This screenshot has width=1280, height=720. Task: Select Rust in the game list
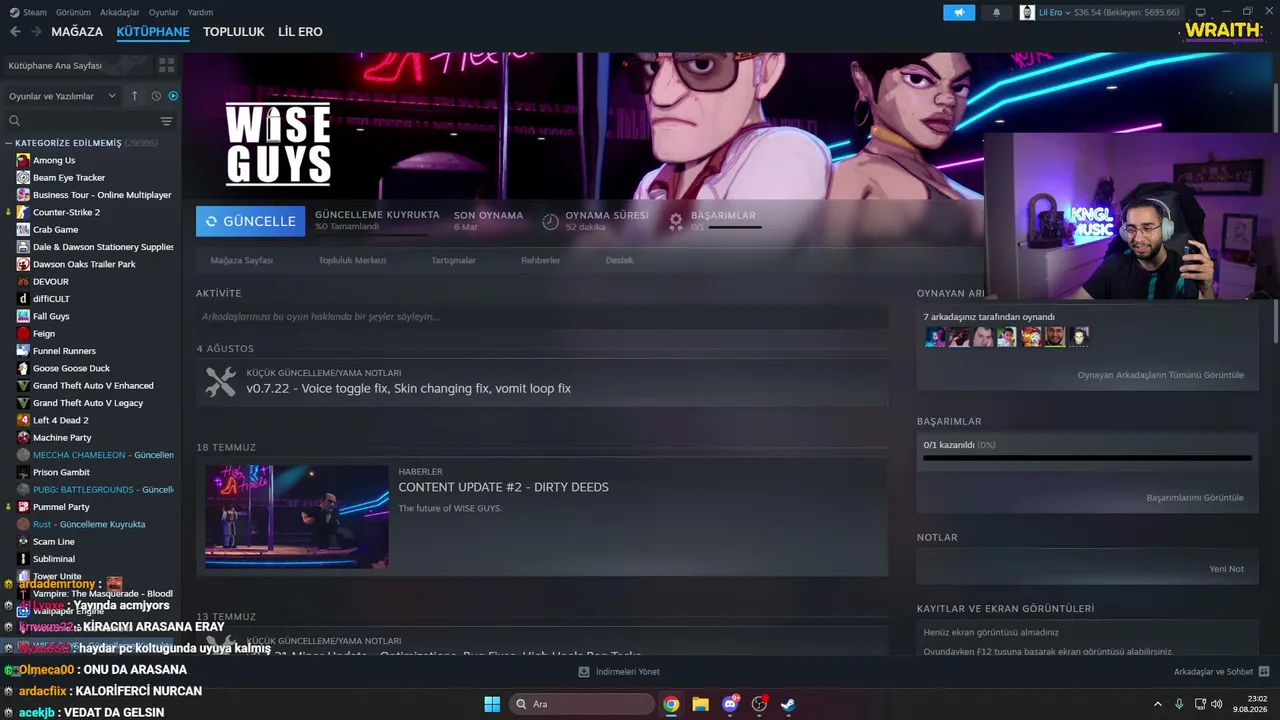pos(89,524)
